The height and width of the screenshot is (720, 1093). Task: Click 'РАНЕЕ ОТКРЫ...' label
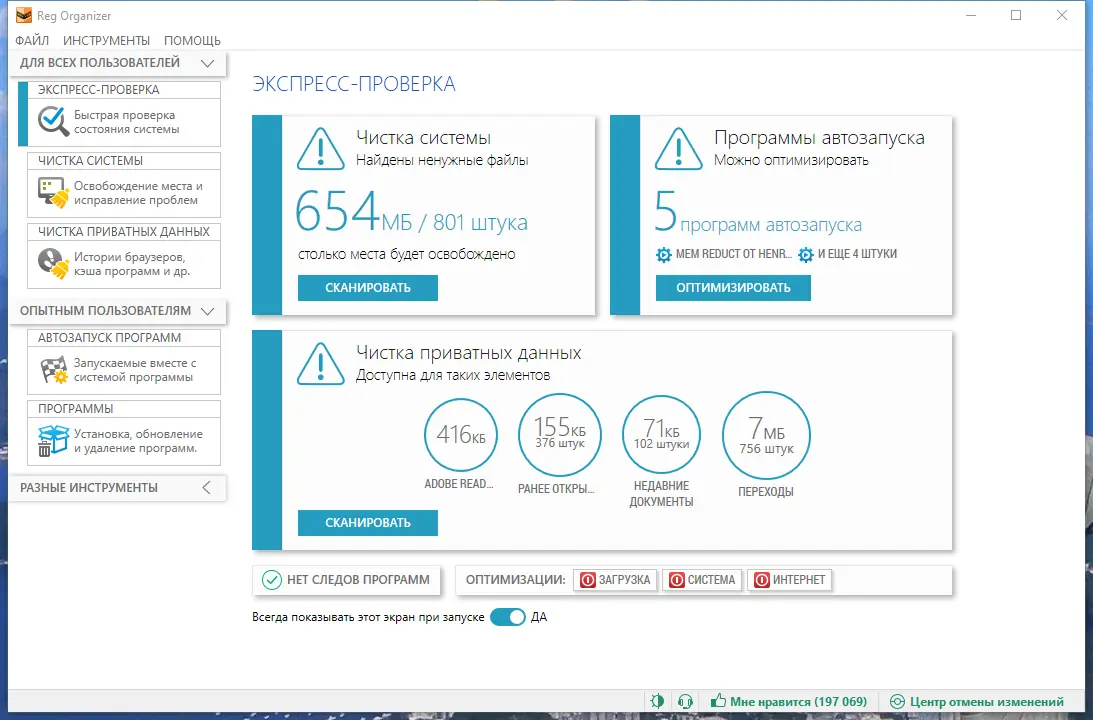[x=556, y=489]
